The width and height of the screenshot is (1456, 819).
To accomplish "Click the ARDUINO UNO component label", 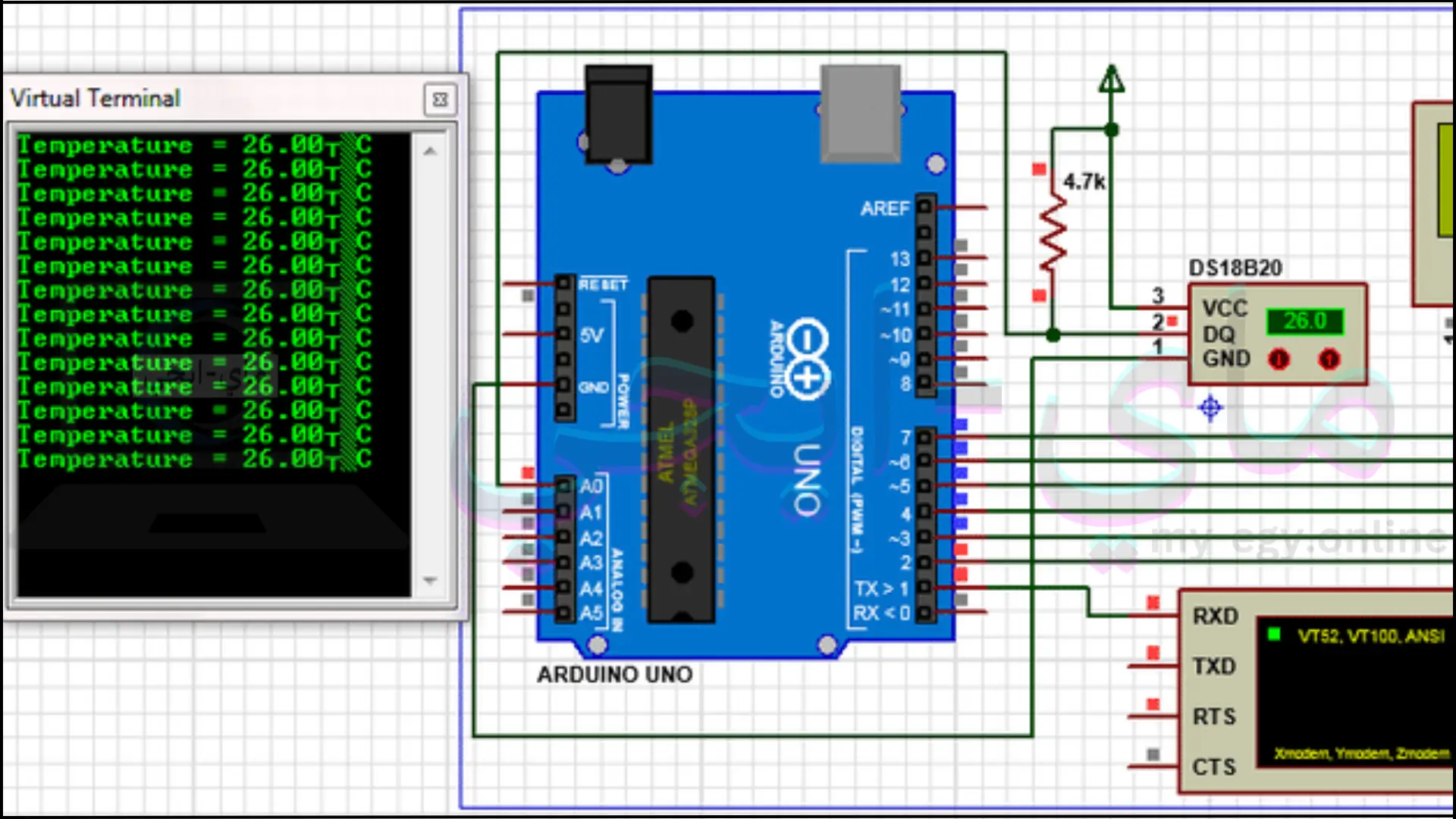I will pos(614,675).
